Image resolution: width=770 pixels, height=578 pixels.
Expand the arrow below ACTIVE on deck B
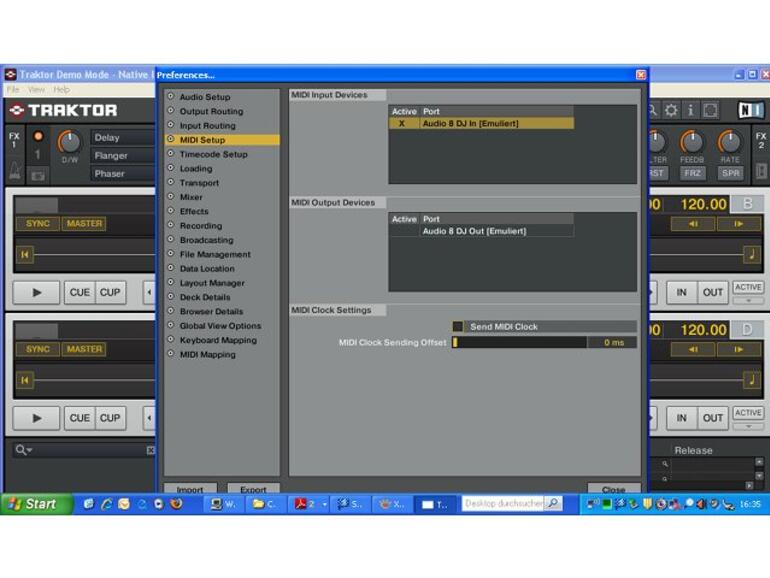pyautogui.click(x=748, y=300)
